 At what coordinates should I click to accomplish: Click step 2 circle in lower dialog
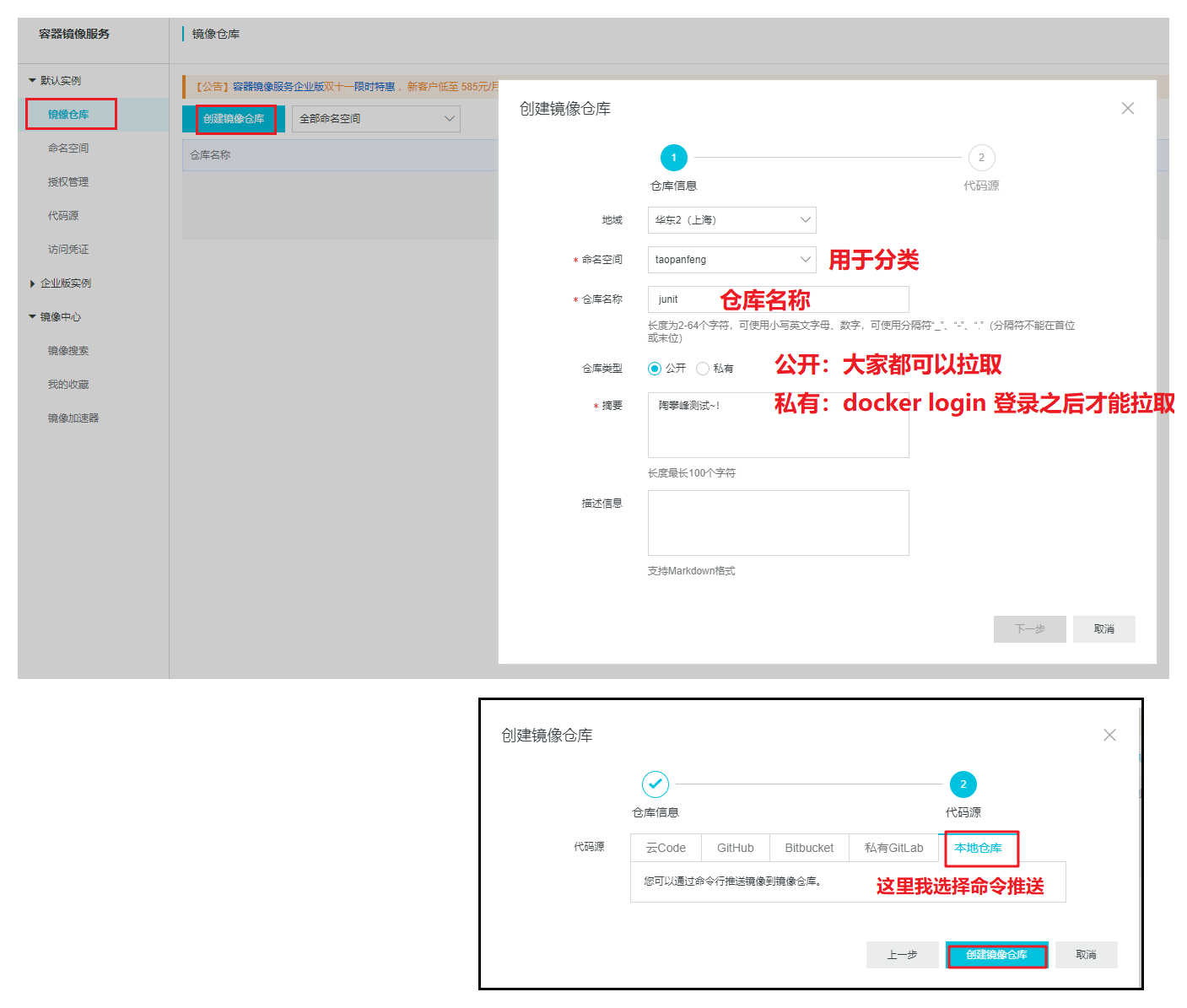pos(963,784)
